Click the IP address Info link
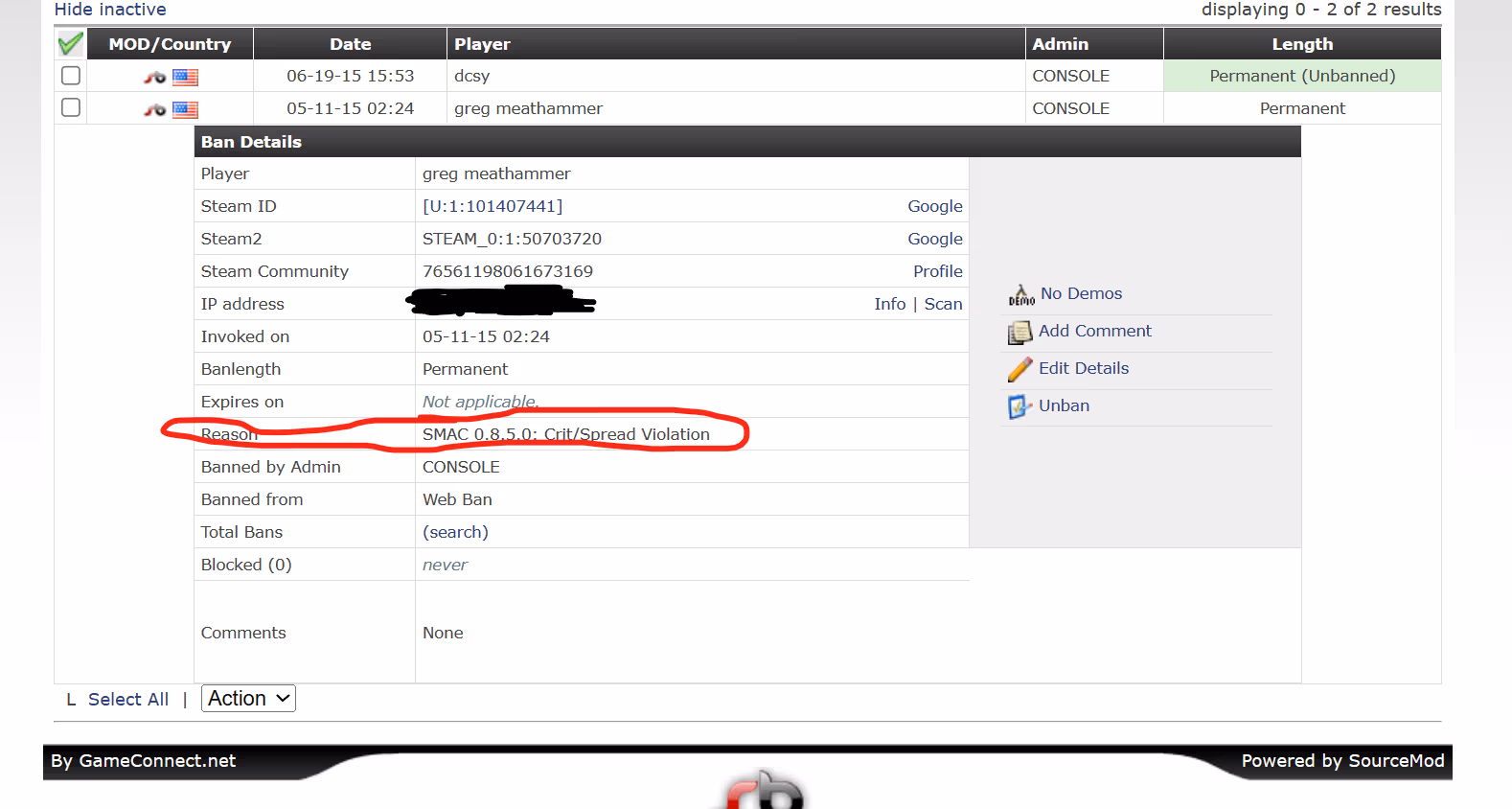The image size is (1512, 809). 890,304
